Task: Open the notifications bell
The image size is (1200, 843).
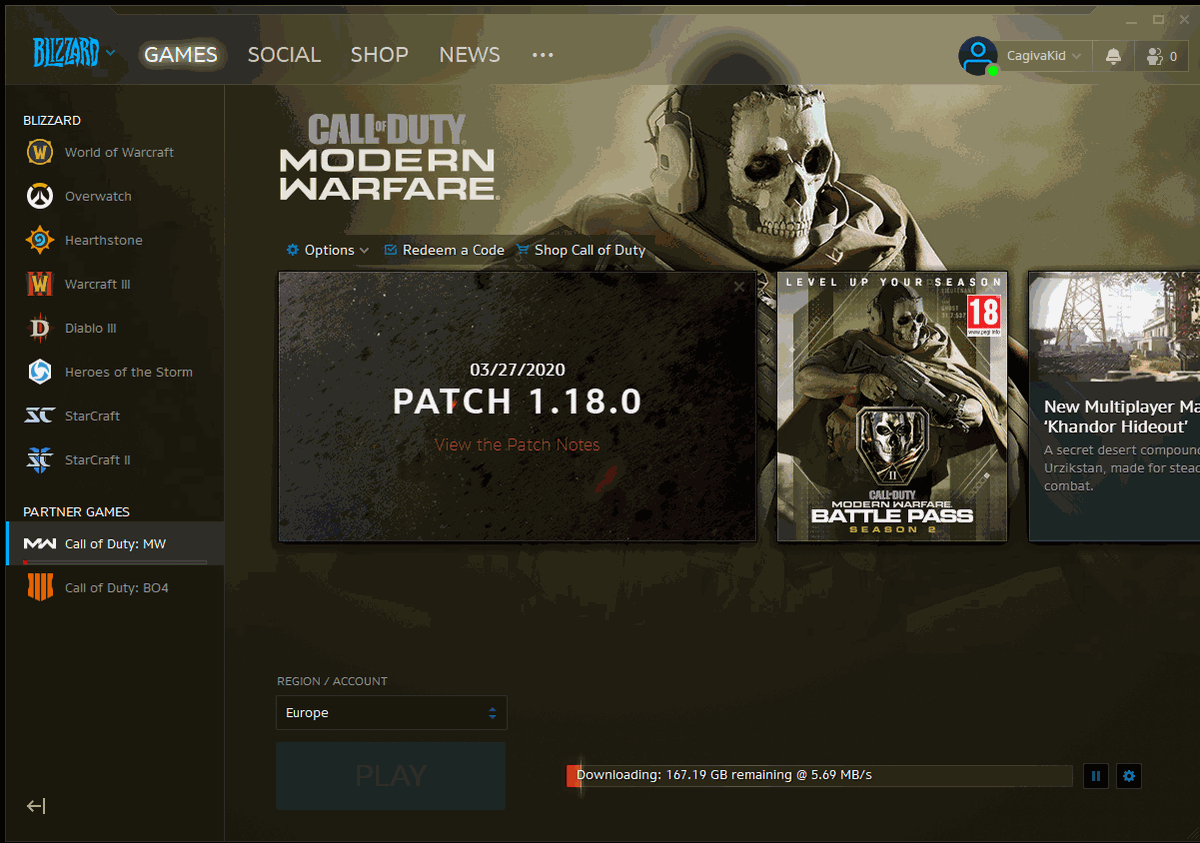Action: pos(1113,57)
